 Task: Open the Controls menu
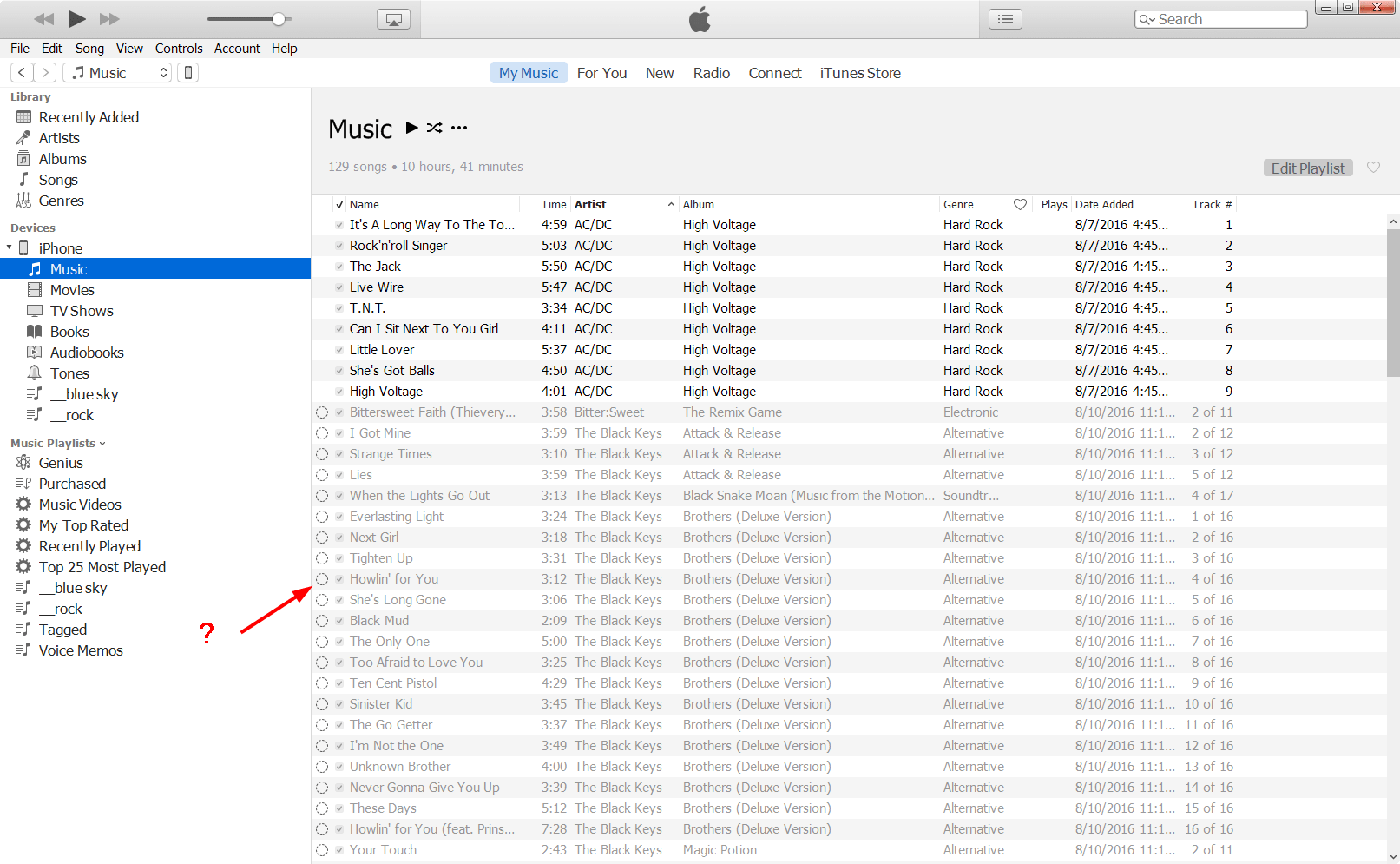(179, 49)
